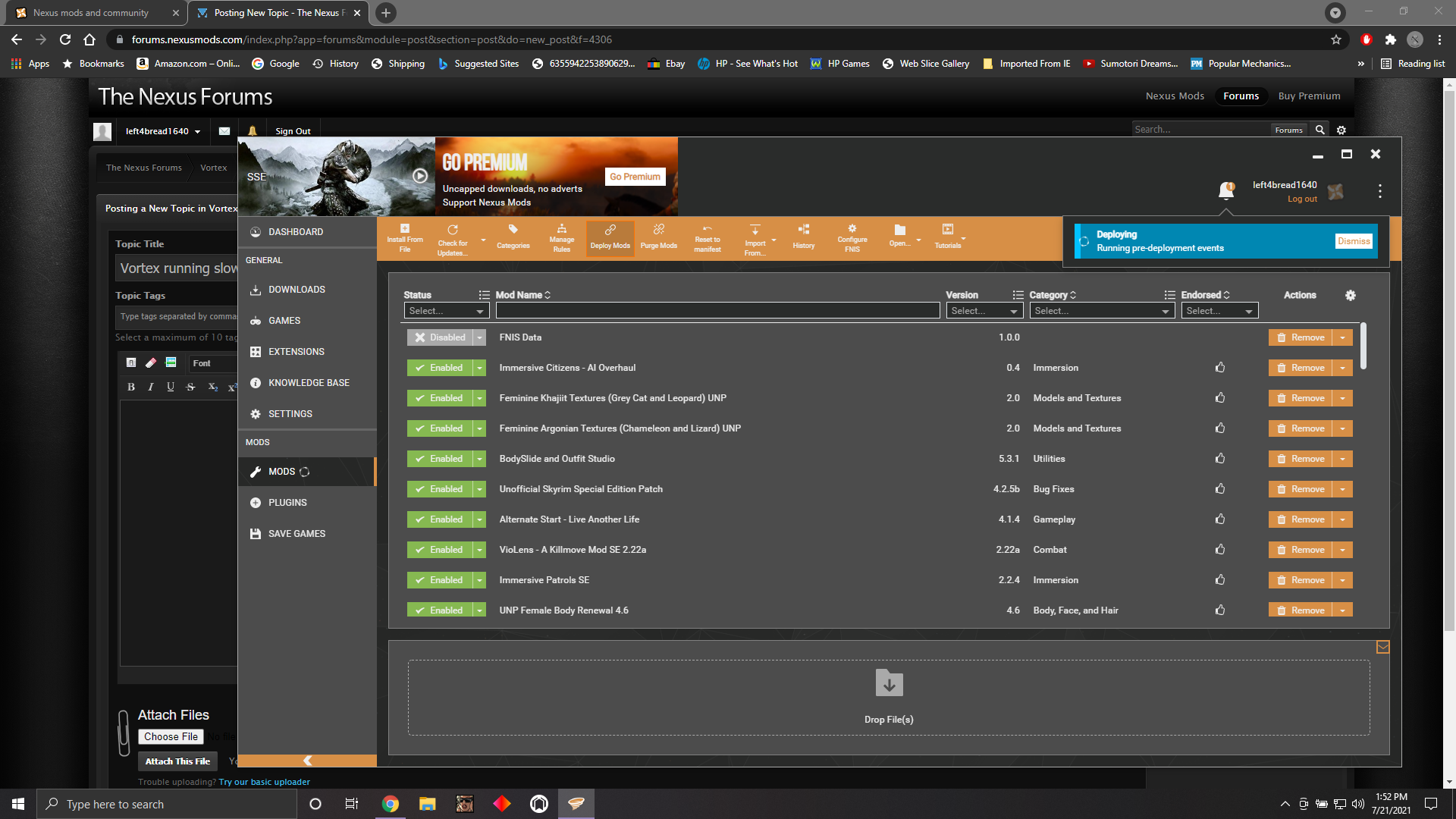1456x819 pixels.
Task: Toggle Feminine Argonian Textures Enabled status
Action: pyautogui.click(x=440, y=428)
